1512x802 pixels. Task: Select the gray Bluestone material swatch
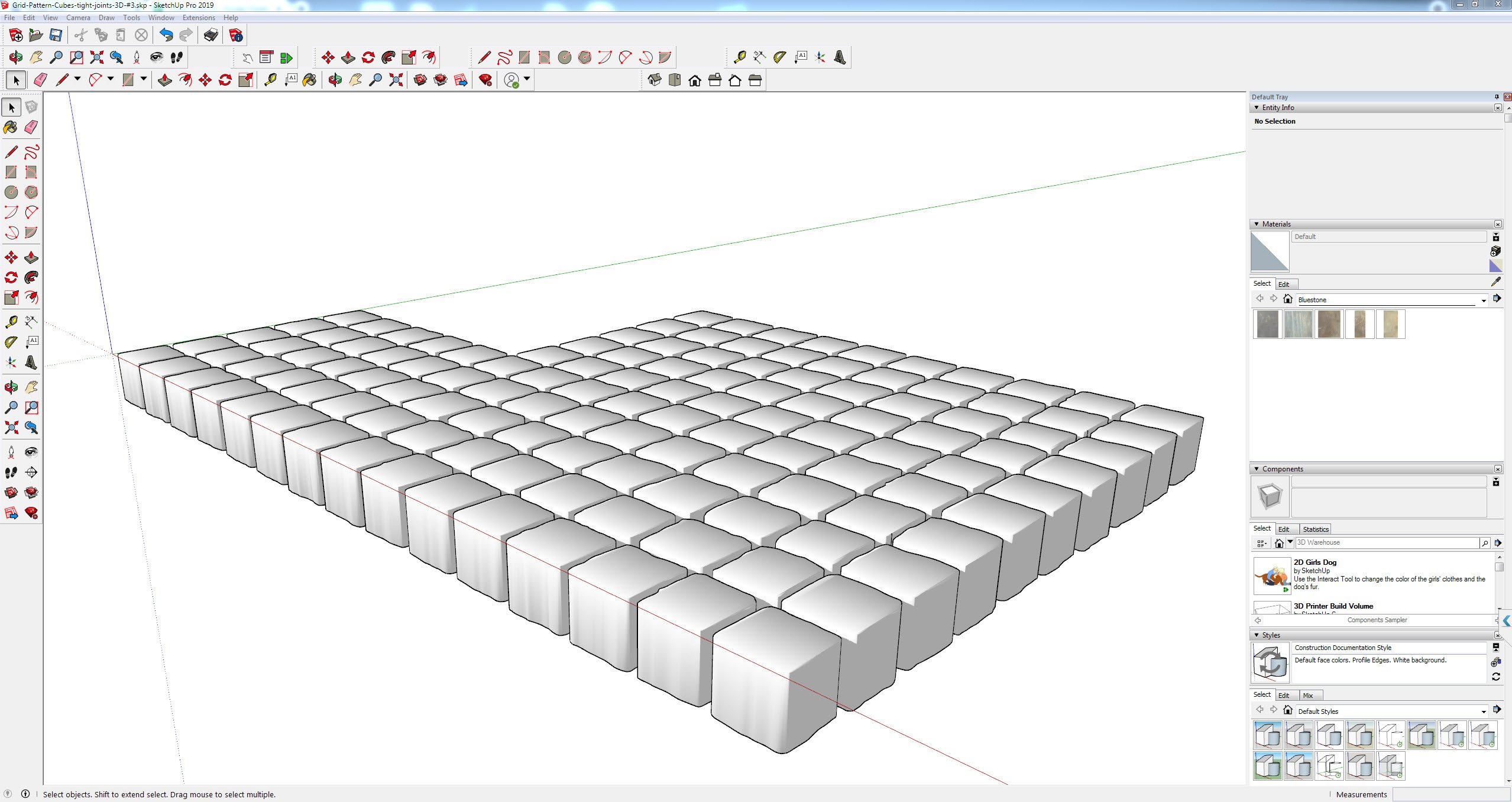click(1266, 324)
